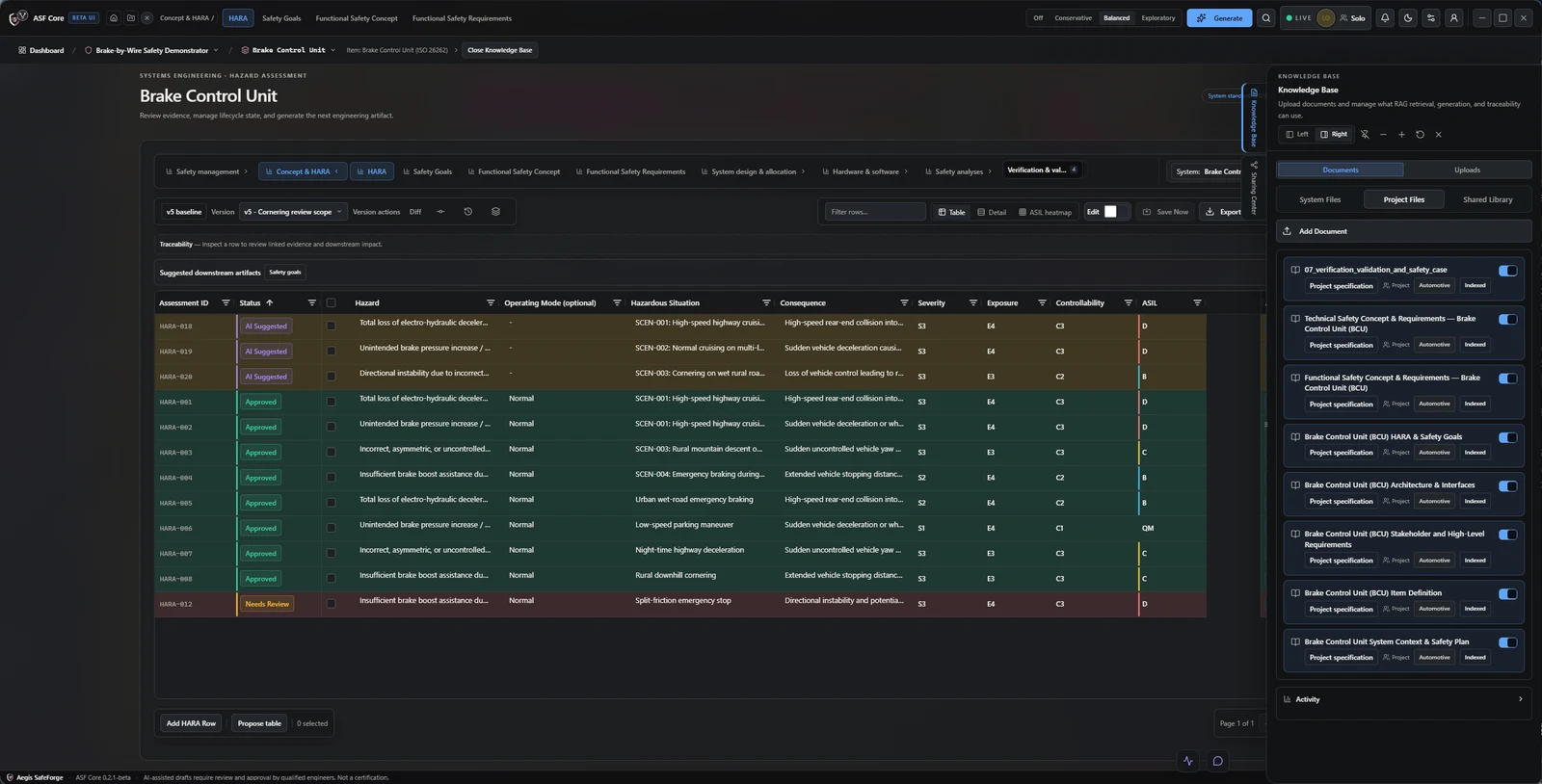Set AI mode to Exploratory
The image size is (1542, 784).
(x=1157, y=18)
